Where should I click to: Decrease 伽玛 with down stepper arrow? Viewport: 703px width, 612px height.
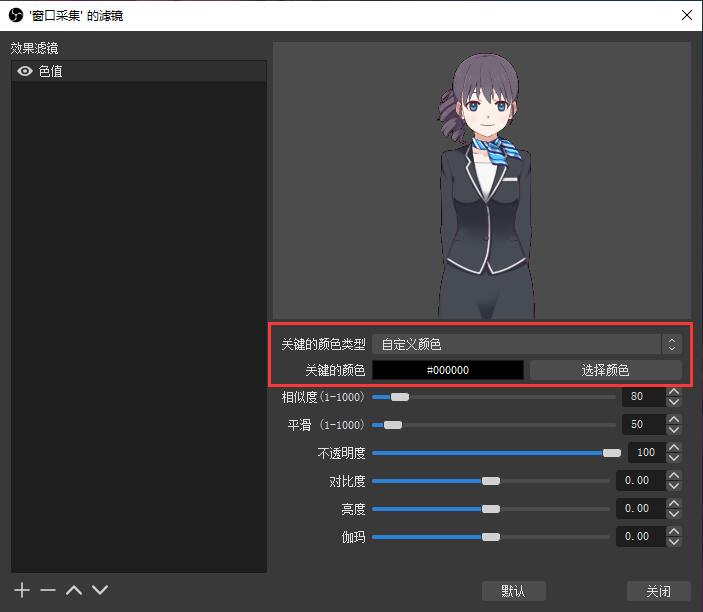673,542
